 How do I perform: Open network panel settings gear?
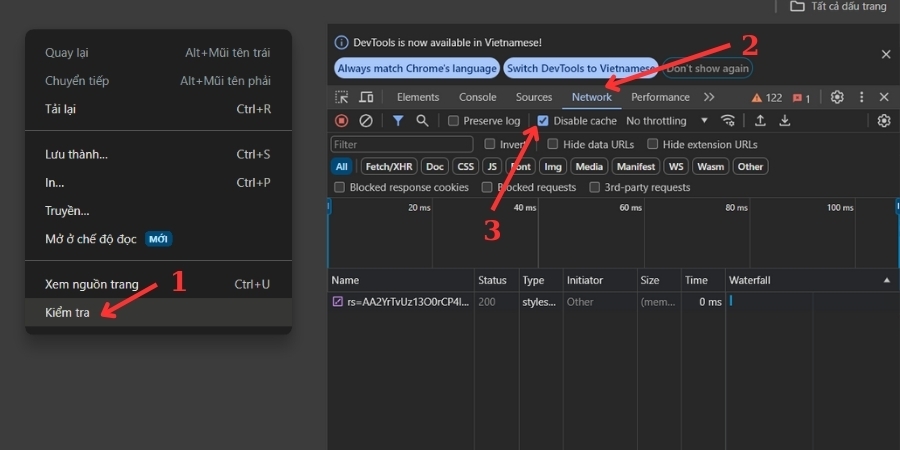(884, 121)
